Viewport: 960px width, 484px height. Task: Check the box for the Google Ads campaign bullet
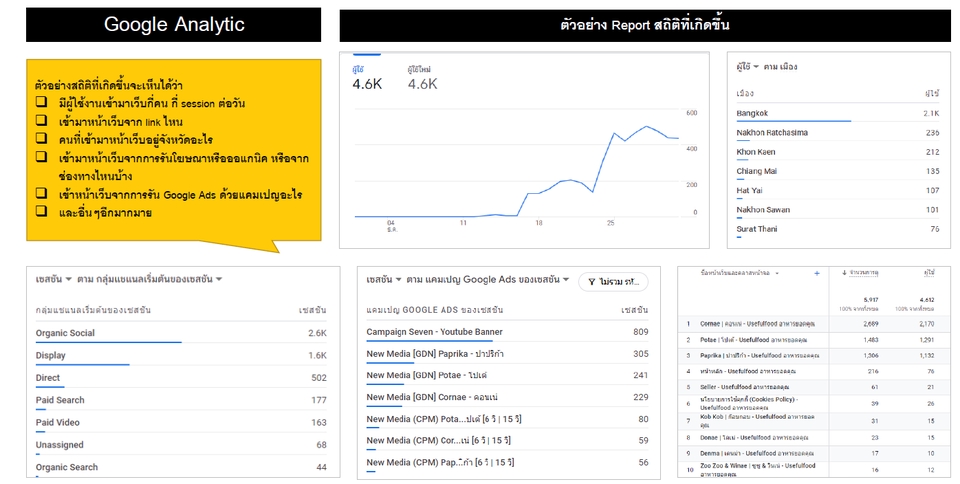coord(41,193)
